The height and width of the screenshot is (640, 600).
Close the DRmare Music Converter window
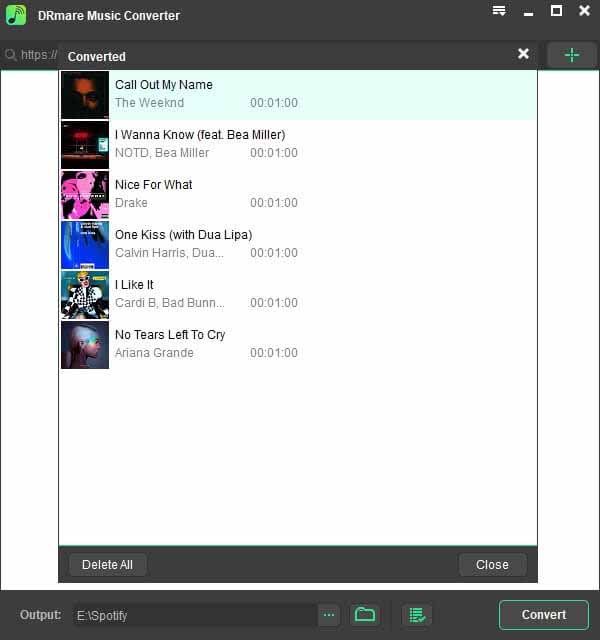click(584, 11)
